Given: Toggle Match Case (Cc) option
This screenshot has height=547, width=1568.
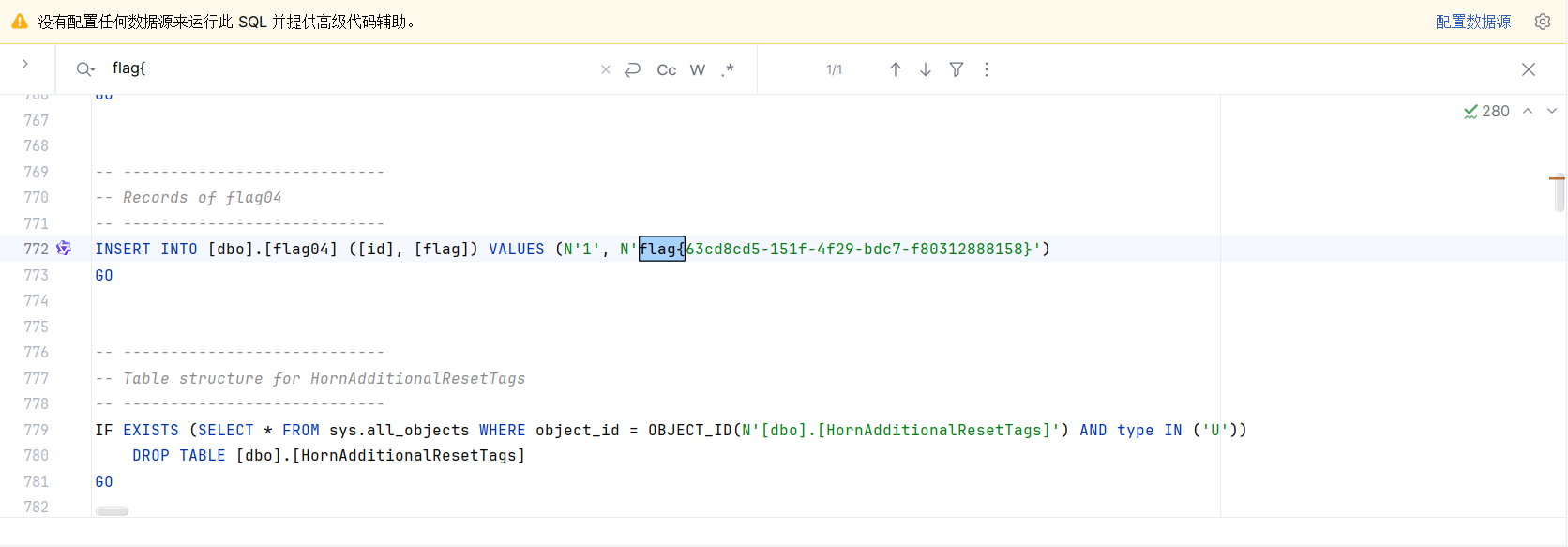Looking at the screenshot, I should (x=666, y=69).
